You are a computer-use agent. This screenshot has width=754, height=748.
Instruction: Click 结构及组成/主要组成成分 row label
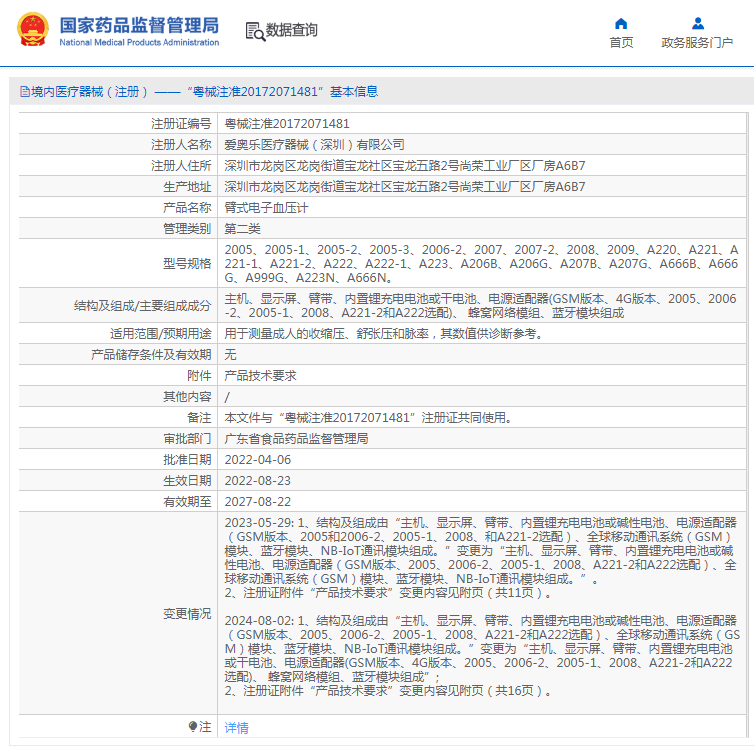142,306
